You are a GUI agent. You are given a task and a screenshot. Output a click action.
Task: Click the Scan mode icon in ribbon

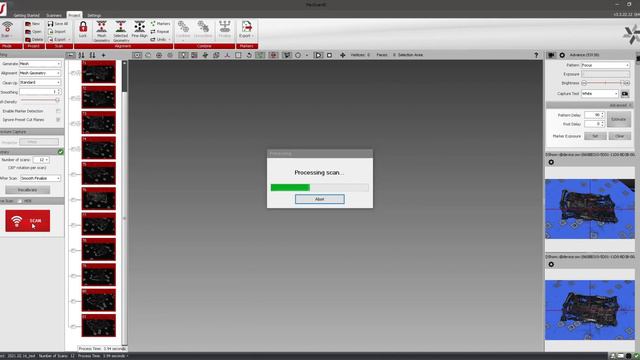tap(7, 29)
